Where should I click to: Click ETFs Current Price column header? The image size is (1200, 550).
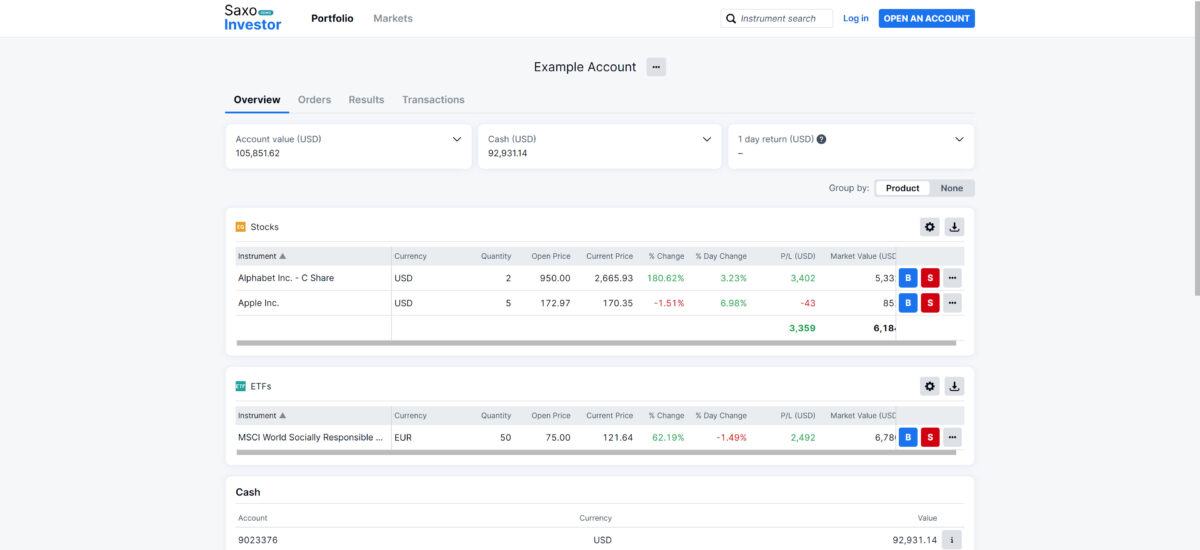pos(609,415)
